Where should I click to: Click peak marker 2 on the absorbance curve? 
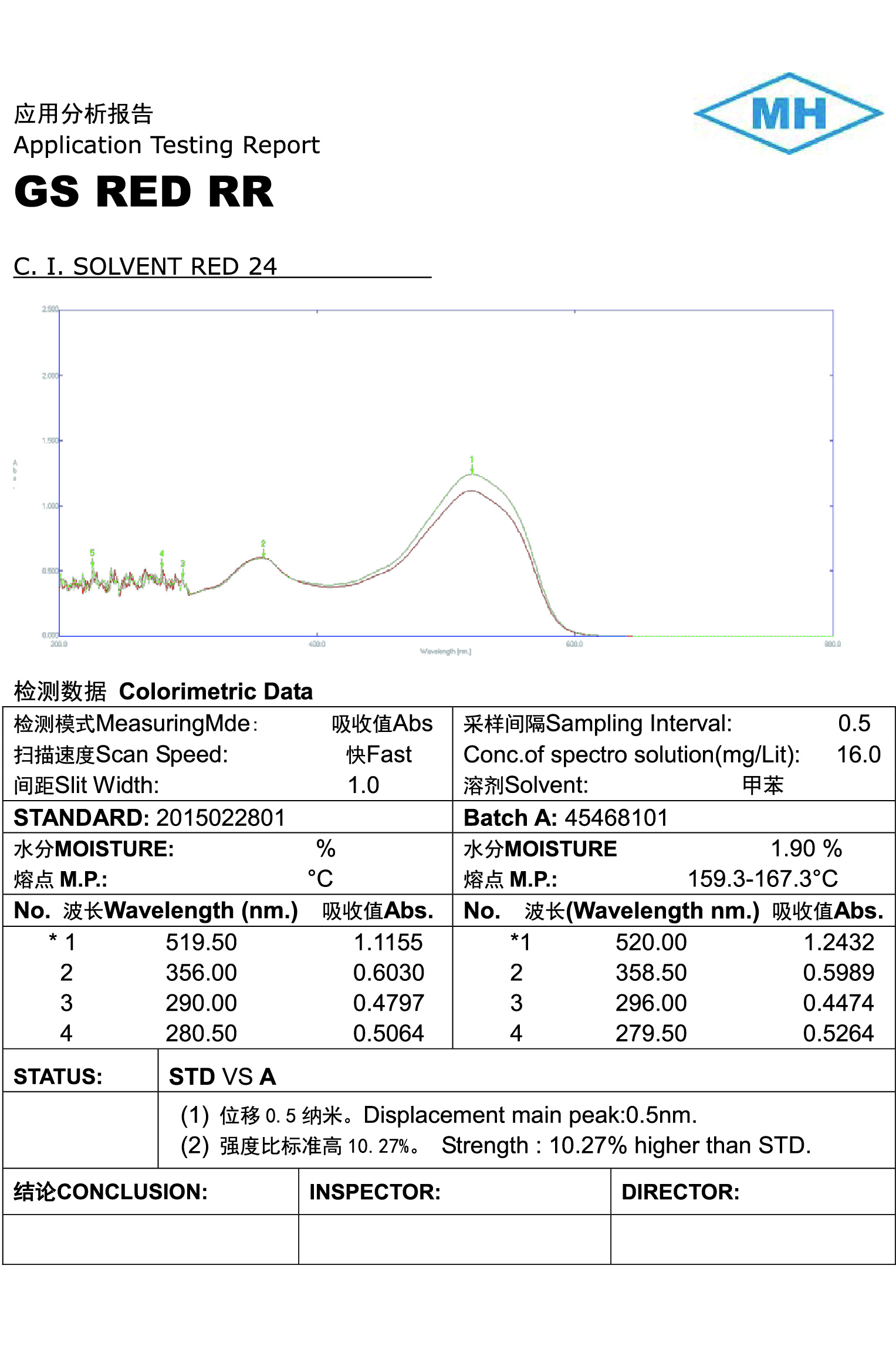263,544
